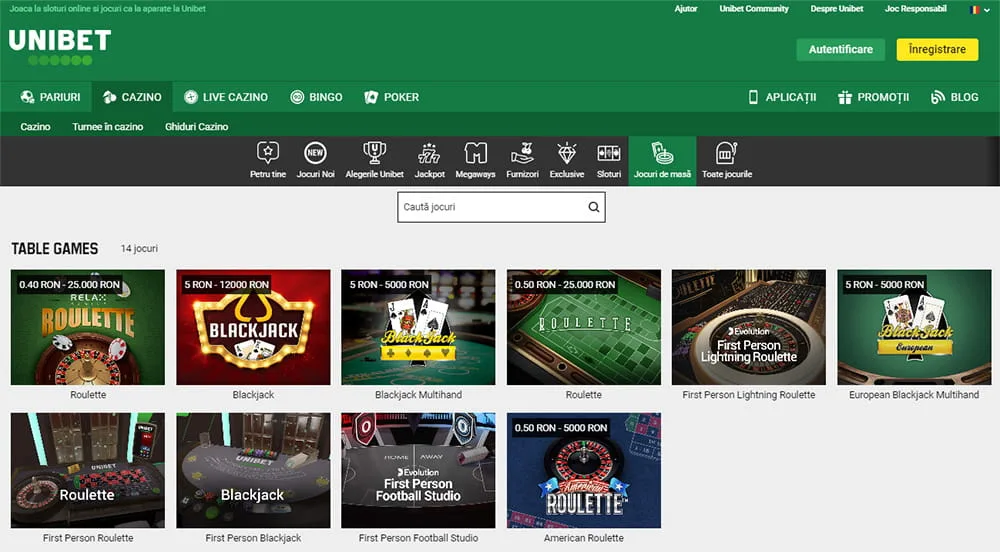Image resolution: width=1000 pixels, height=552 pixels.
Task: Open the Megaways category icon
Action: coord(476,154)
